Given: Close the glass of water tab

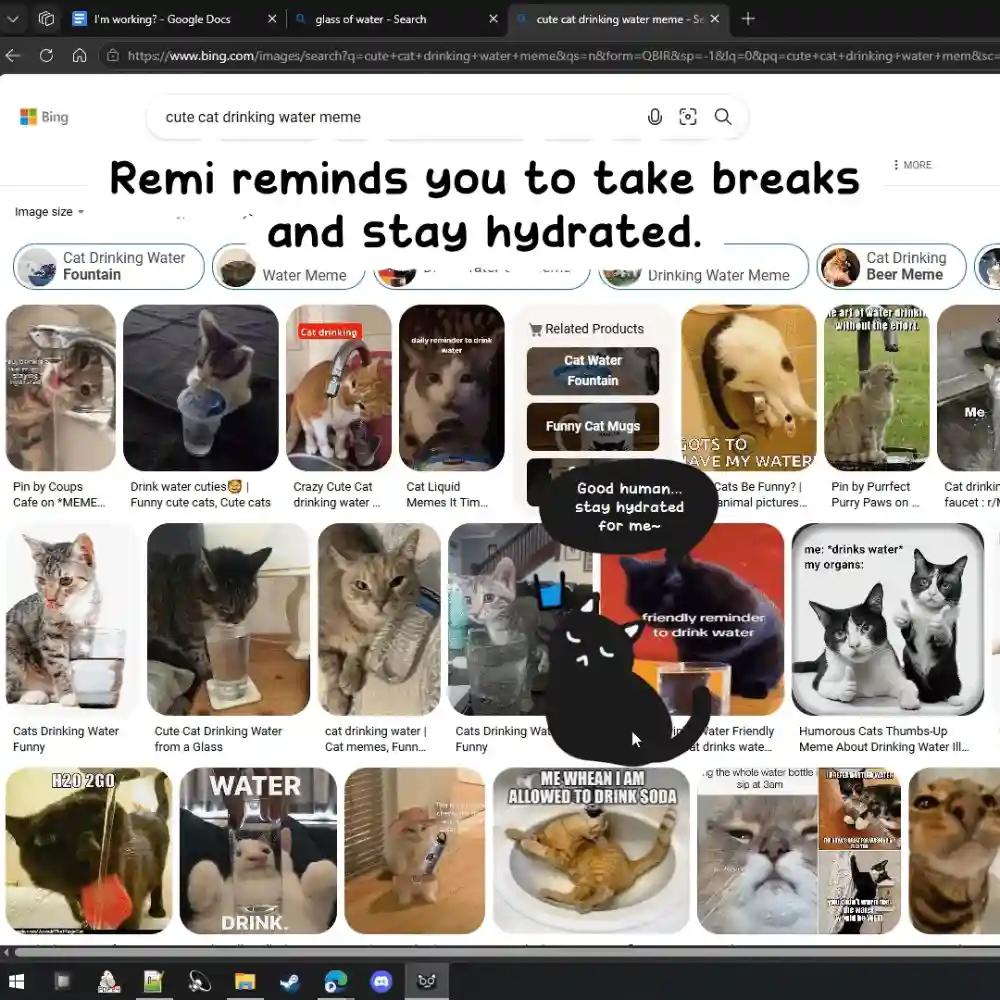Looking at the screenshot, I should click(x=493, y=19).
